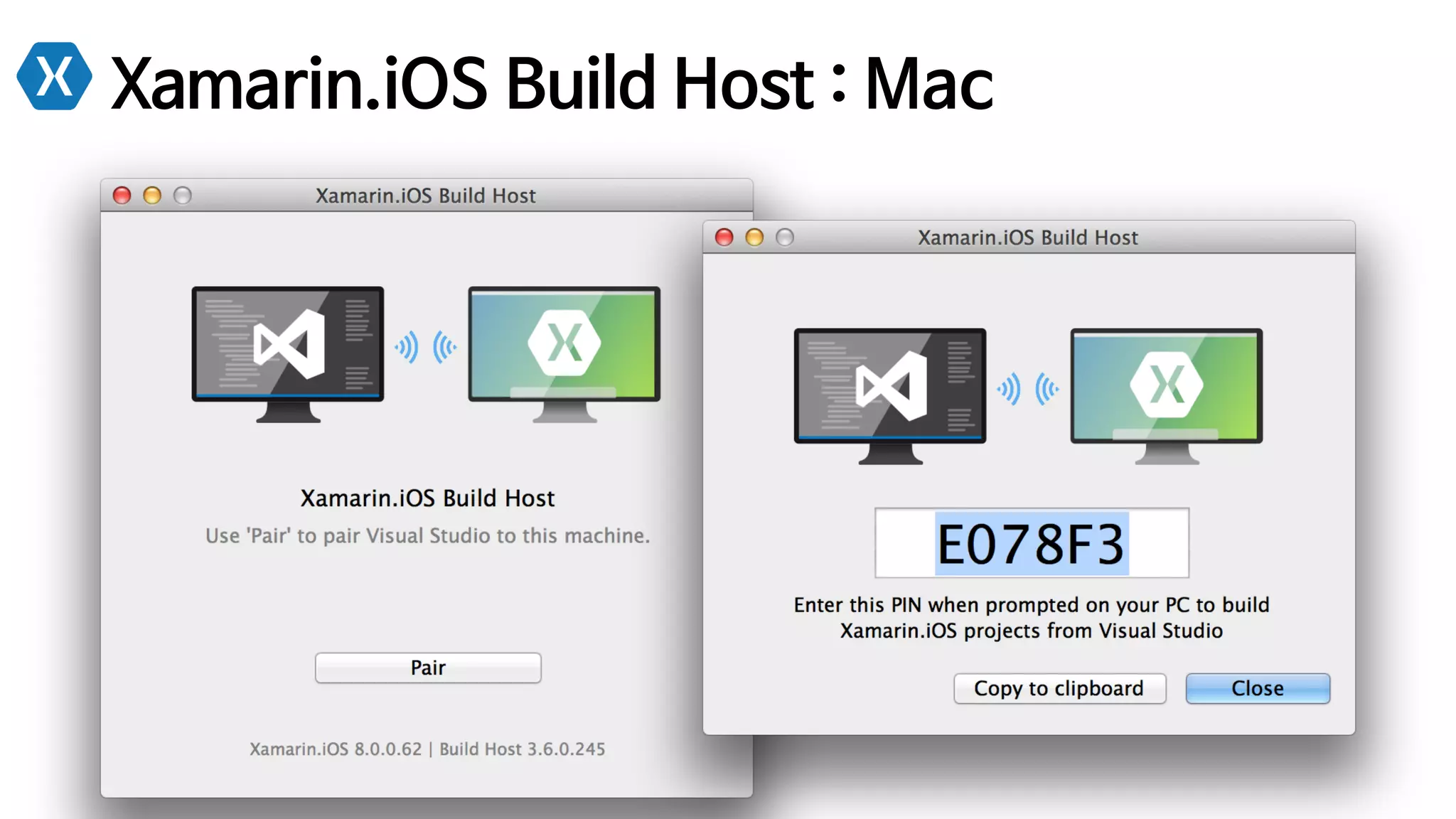The height and width of the screenshot is (819, 1456).
Task: Copy the PIN to clipboard
Action: (x=1059, y=688)
